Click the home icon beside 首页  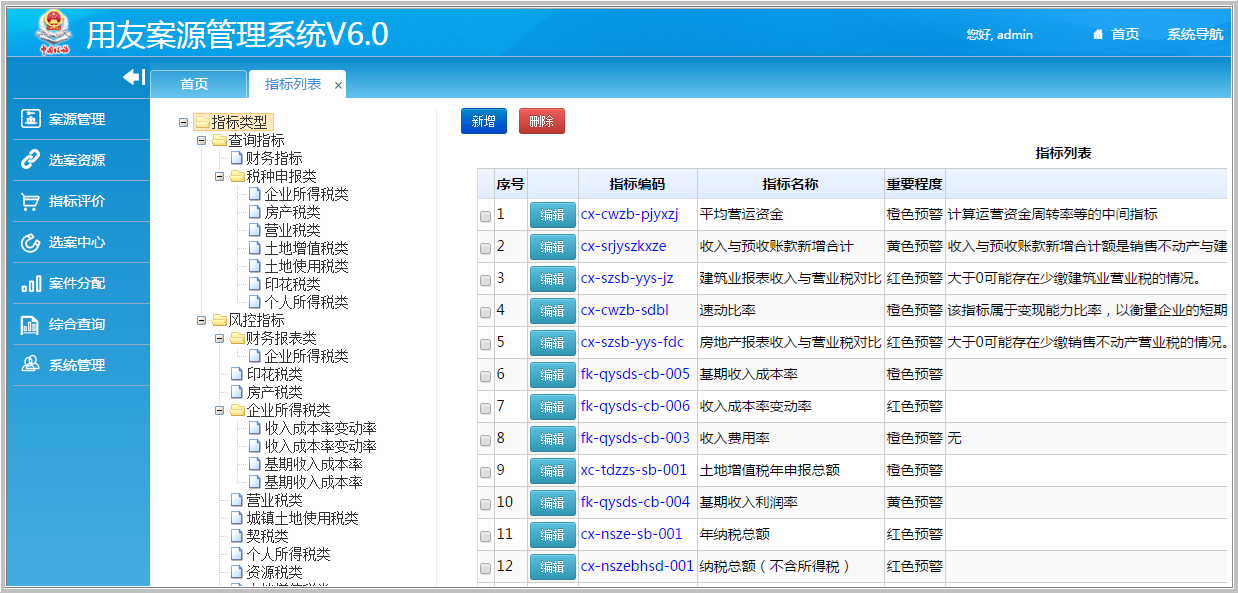pos(1098,34)
